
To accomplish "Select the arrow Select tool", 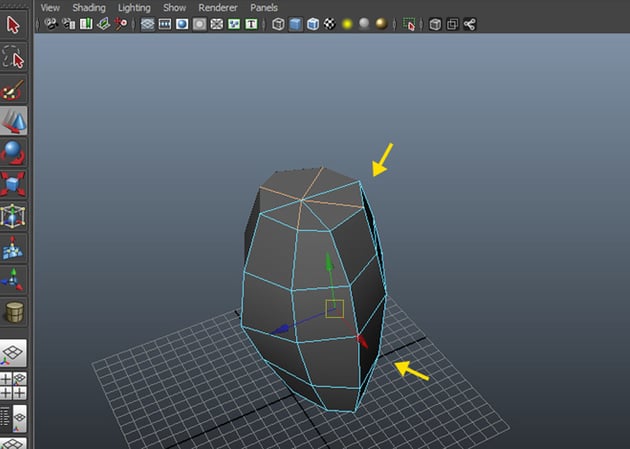I will coord(14,23).
